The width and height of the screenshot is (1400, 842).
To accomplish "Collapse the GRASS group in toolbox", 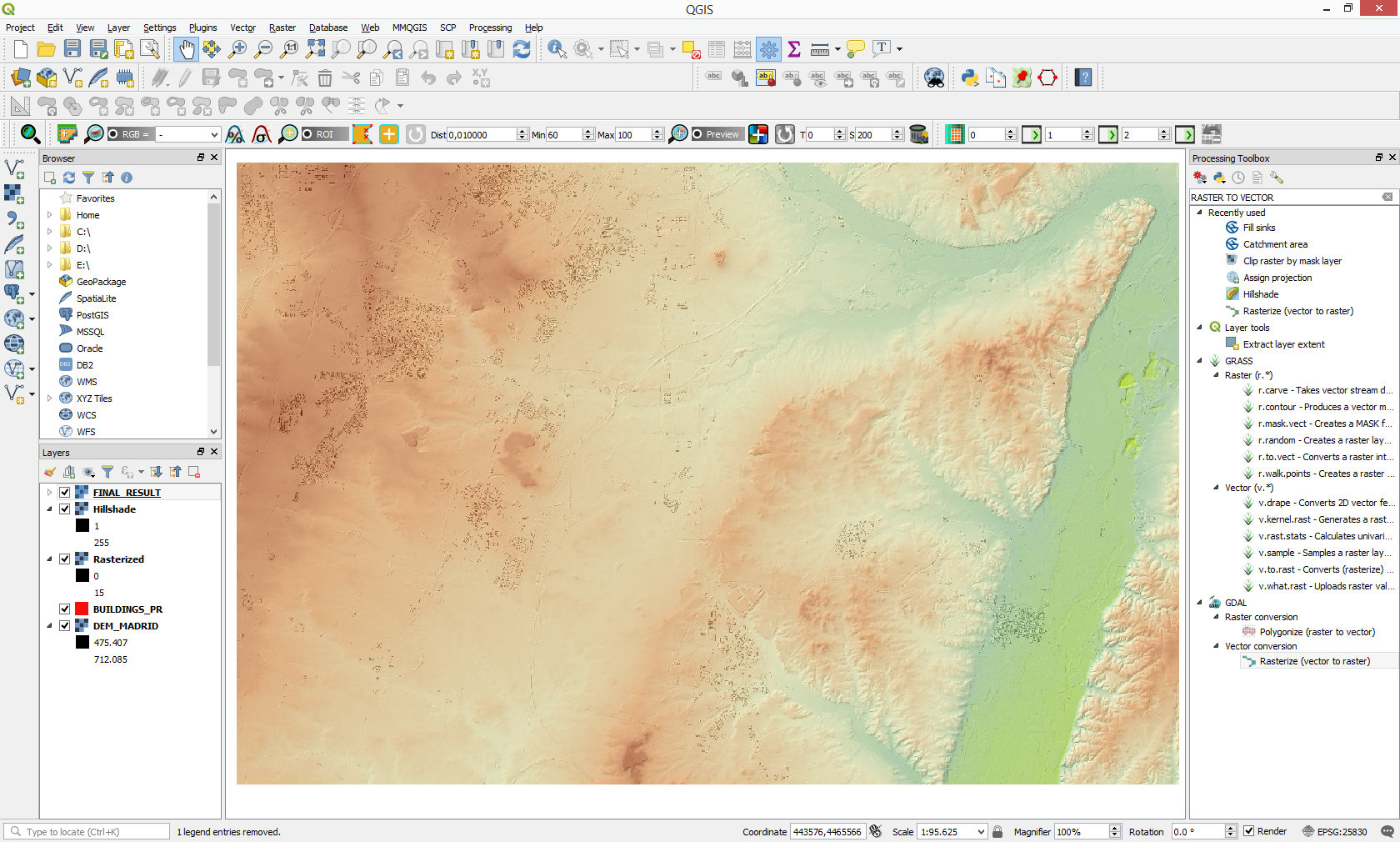I will point(1199,361).
